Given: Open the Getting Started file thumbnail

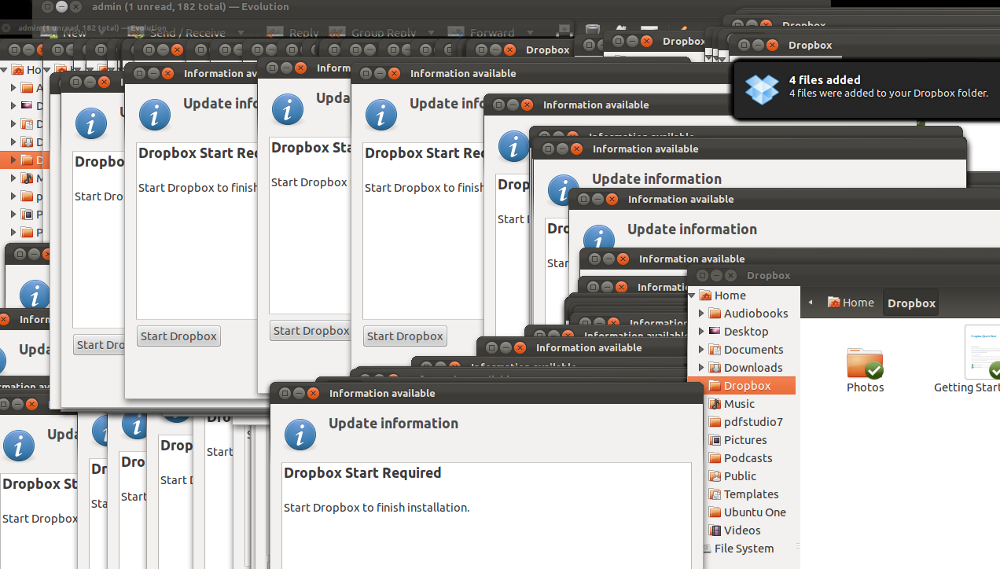Looking at the screenshot, I should click(983, 351).
